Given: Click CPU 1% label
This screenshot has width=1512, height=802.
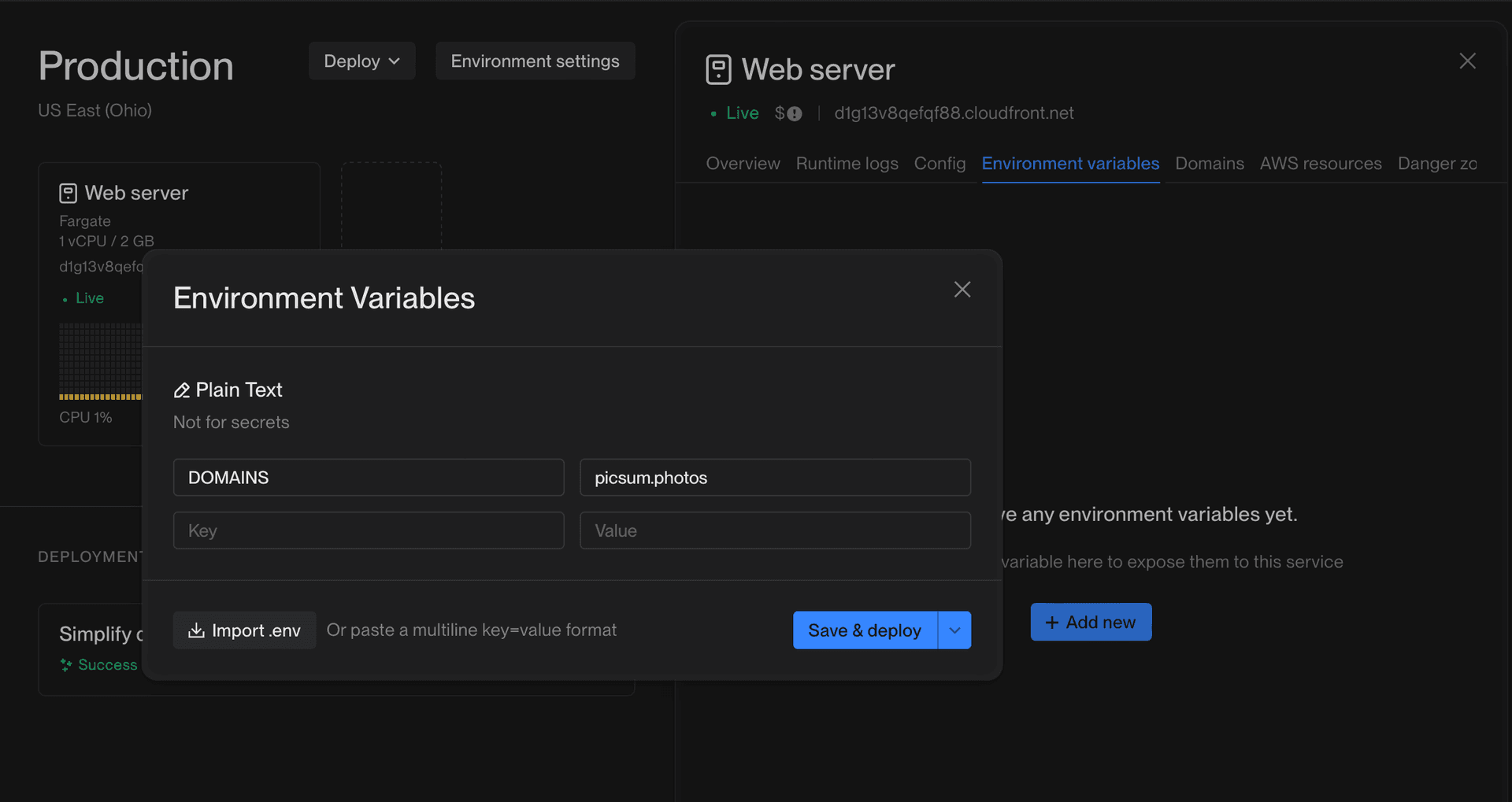Looking at the screenshot, I should (x=85, y=418).
